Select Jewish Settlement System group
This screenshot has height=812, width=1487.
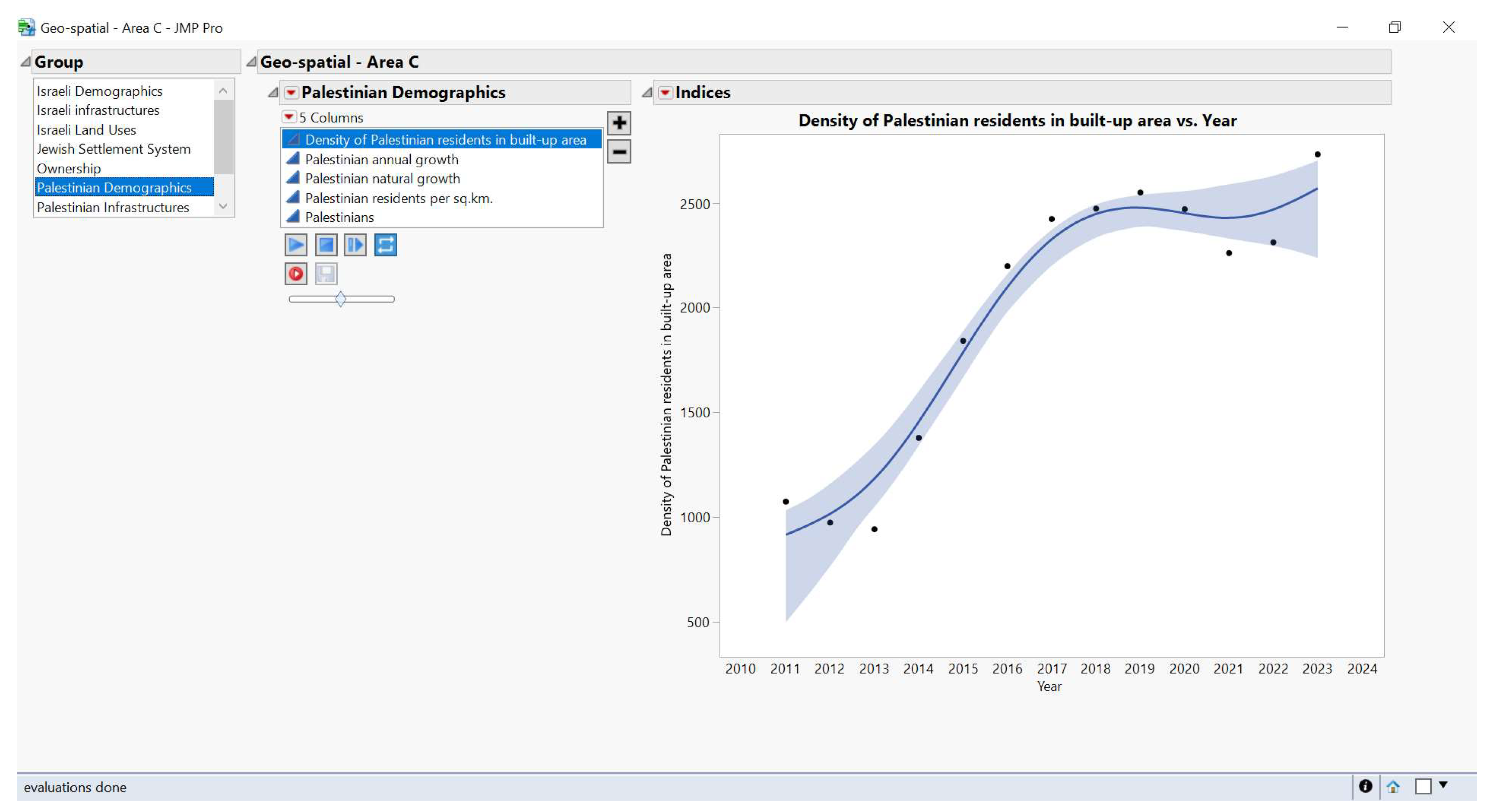point(114,149)
